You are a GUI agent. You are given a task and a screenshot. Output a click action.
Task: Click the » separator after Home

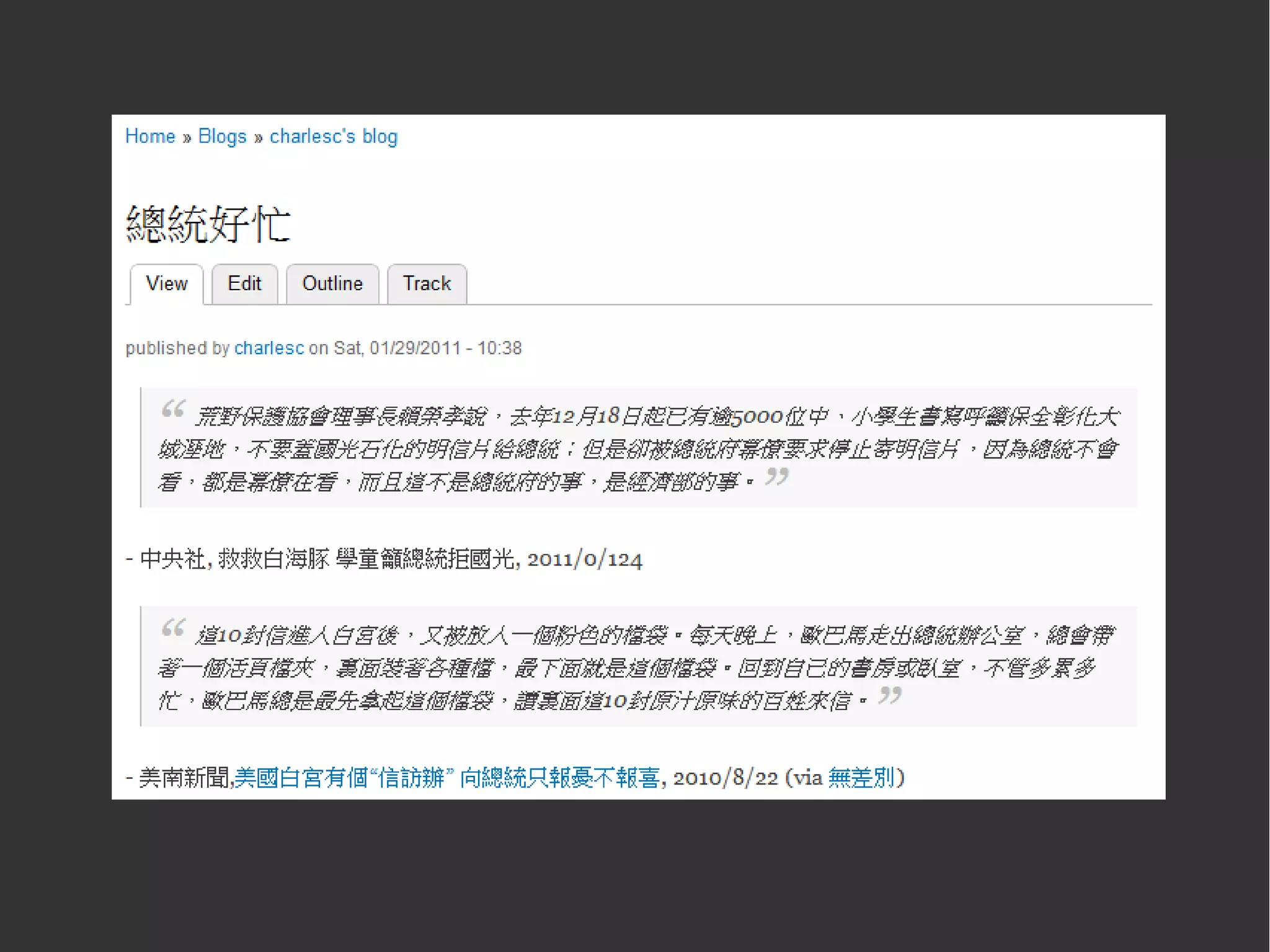(187, 138)
